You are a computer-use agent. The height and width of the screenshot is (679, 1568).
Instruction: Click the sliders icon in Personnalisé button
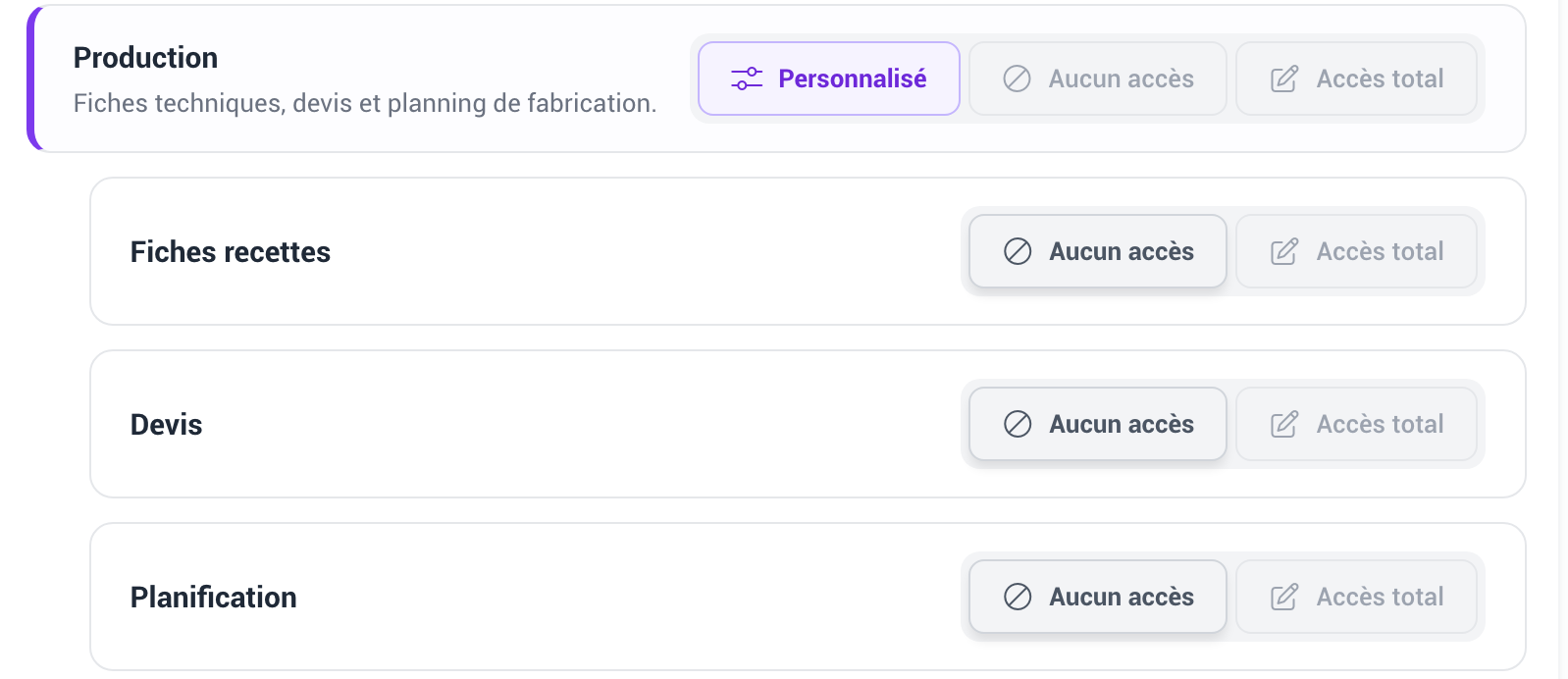(x=747, y=78)
